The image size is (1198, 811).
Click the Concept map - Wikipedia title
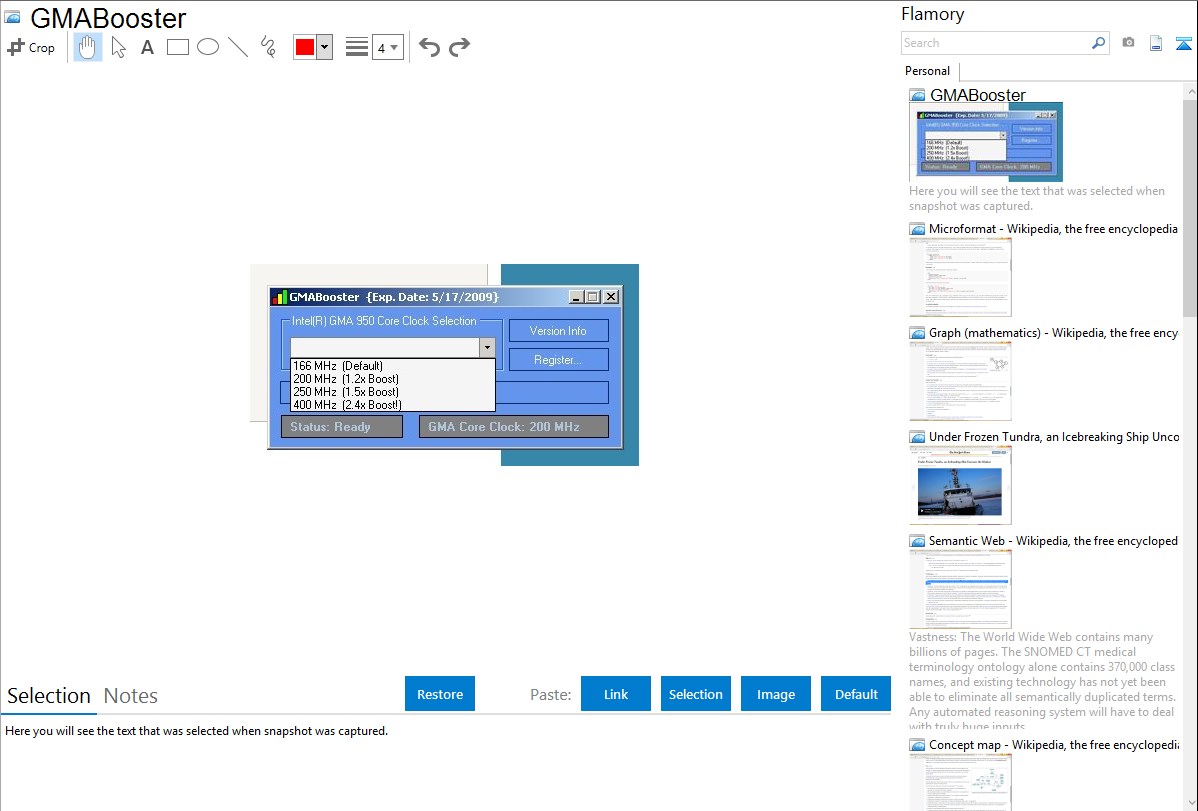click(x=1053, y=744)
